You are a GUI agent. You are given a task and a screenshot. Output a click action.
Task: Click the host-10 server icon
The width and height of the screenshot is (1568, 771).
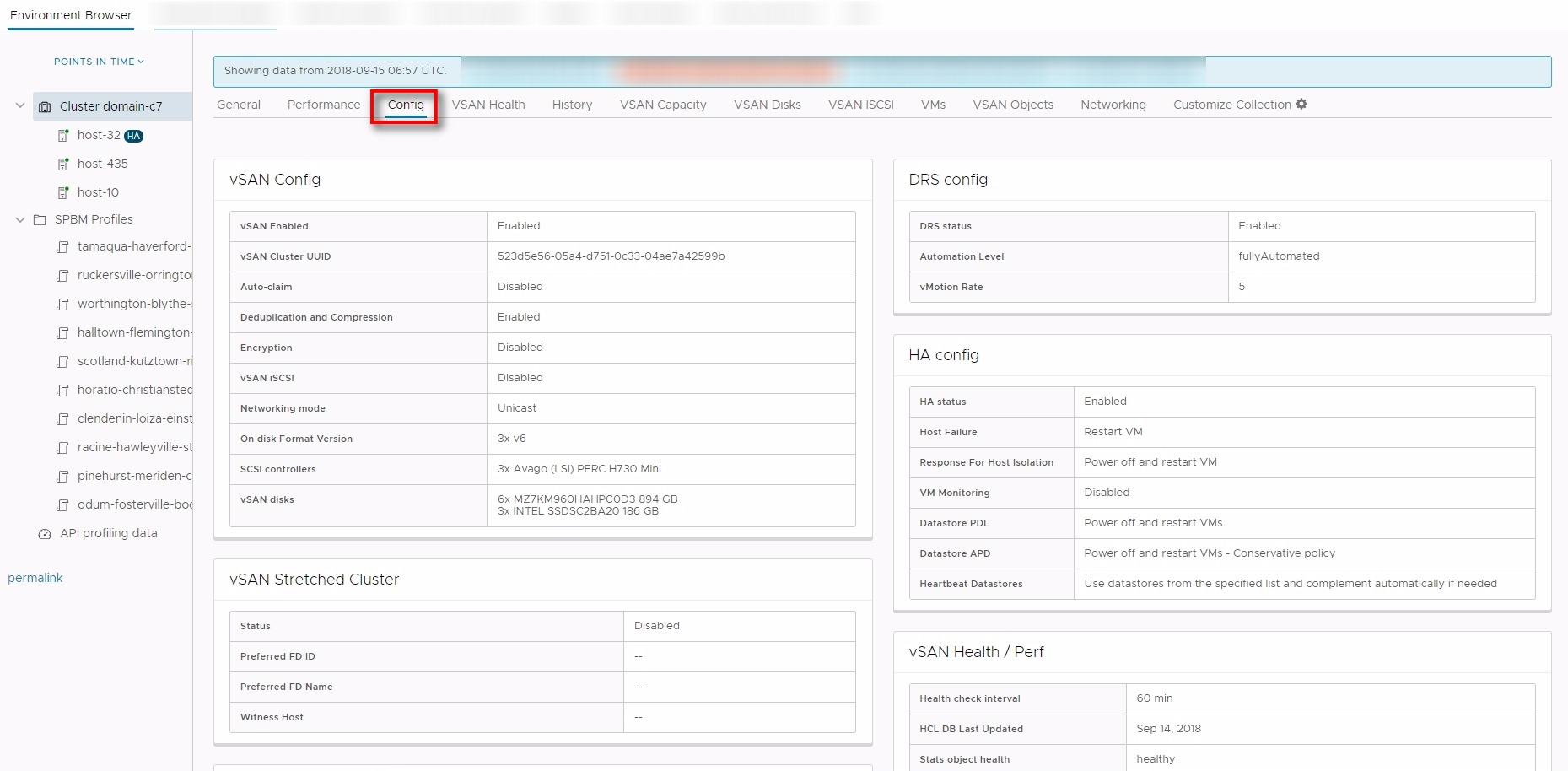pos(63,193)
